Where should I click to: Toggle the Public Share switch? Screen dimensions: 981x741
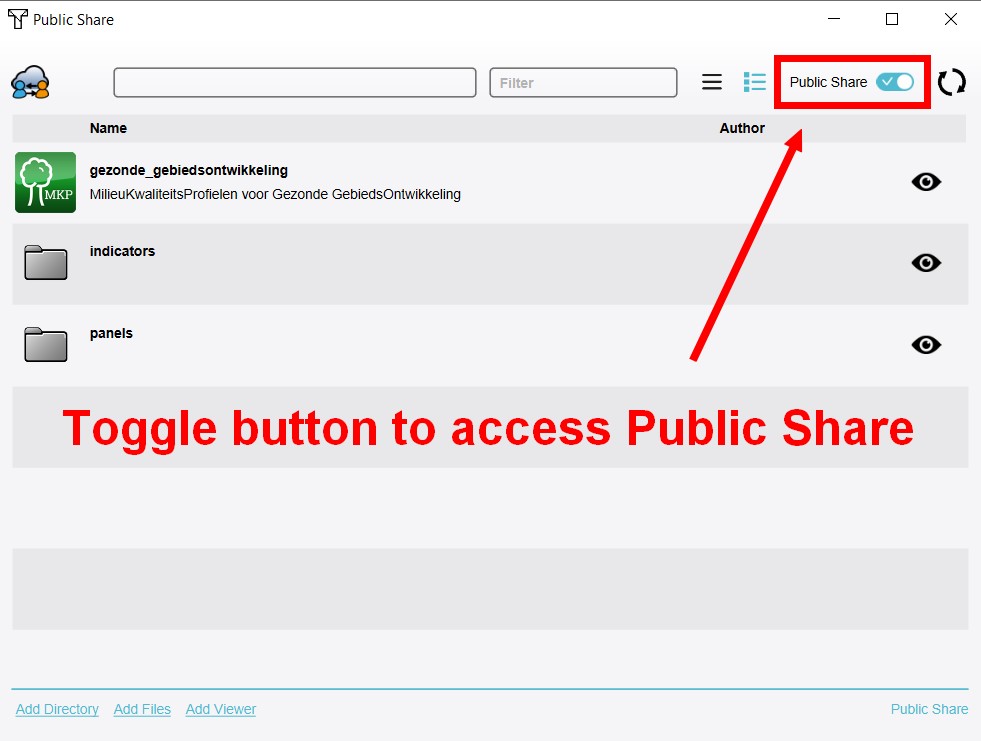[895, 82]
